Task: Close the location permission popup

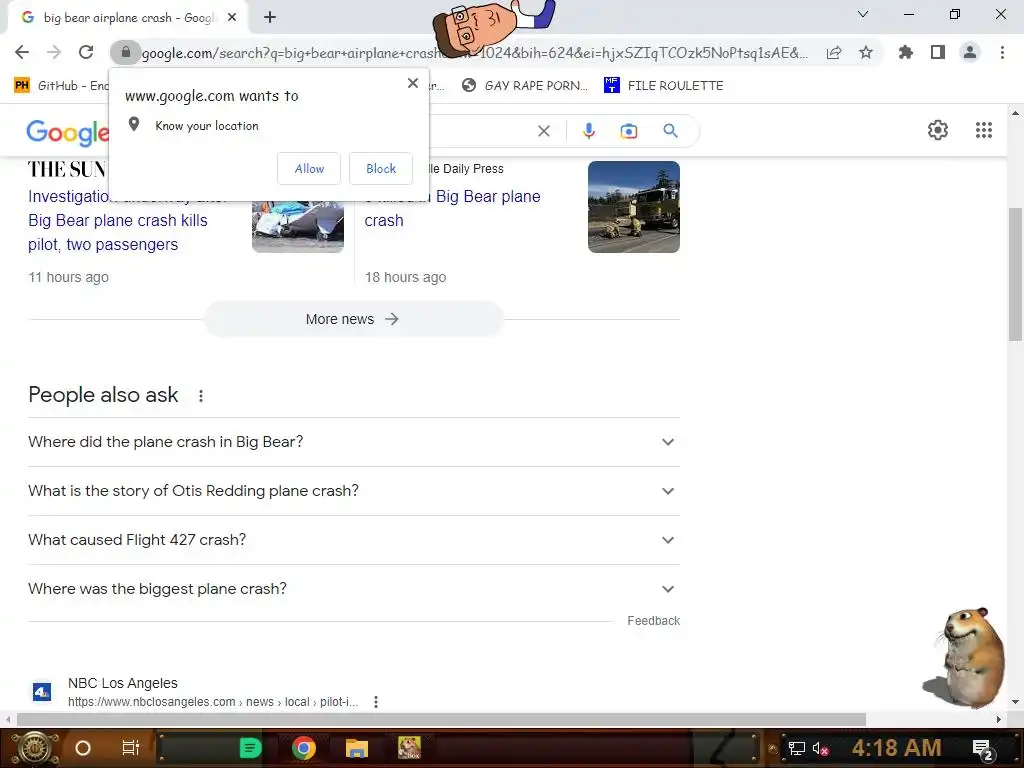Action: click(413, 83)
